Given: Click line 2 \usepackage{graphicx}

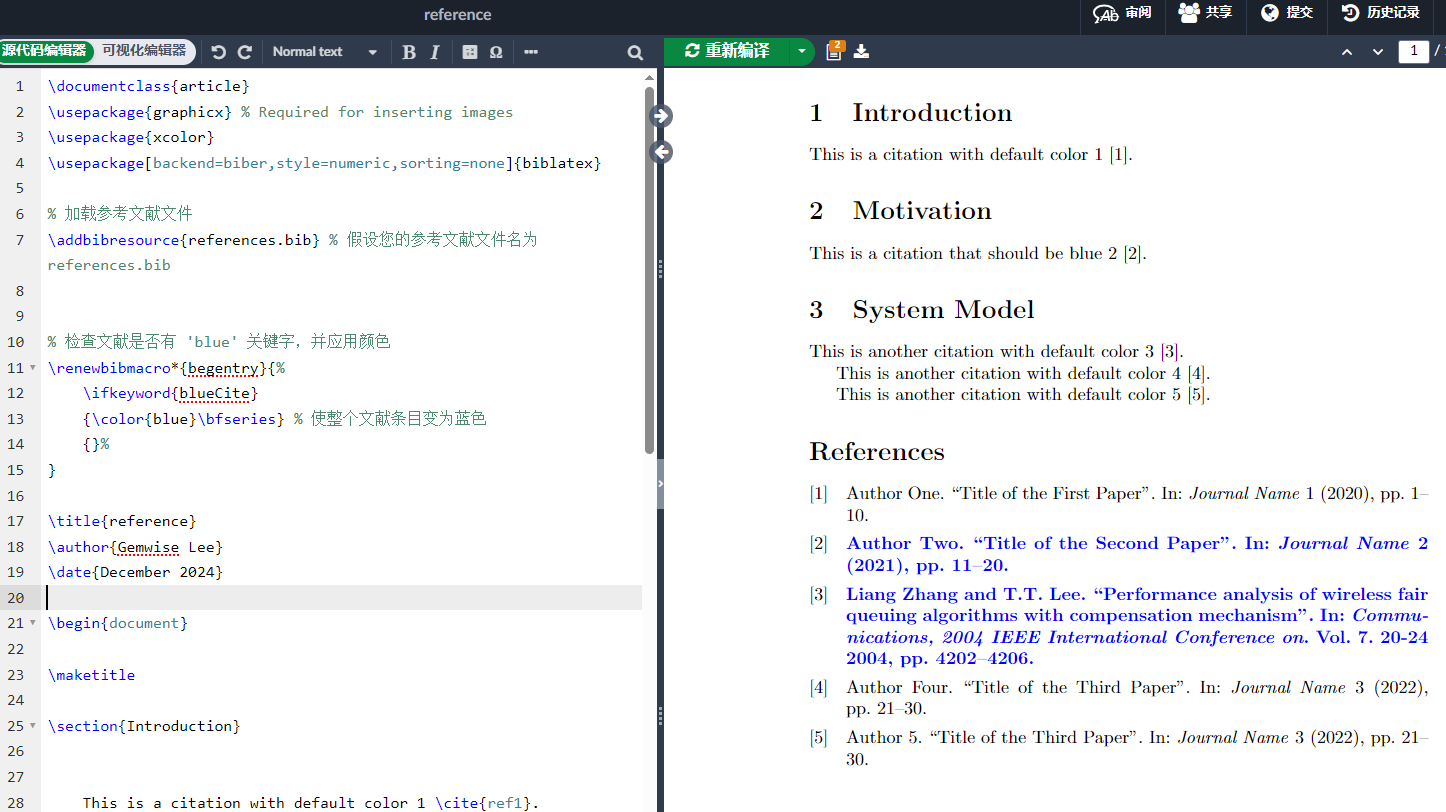Looking at the screenshot, I should 140,112.
